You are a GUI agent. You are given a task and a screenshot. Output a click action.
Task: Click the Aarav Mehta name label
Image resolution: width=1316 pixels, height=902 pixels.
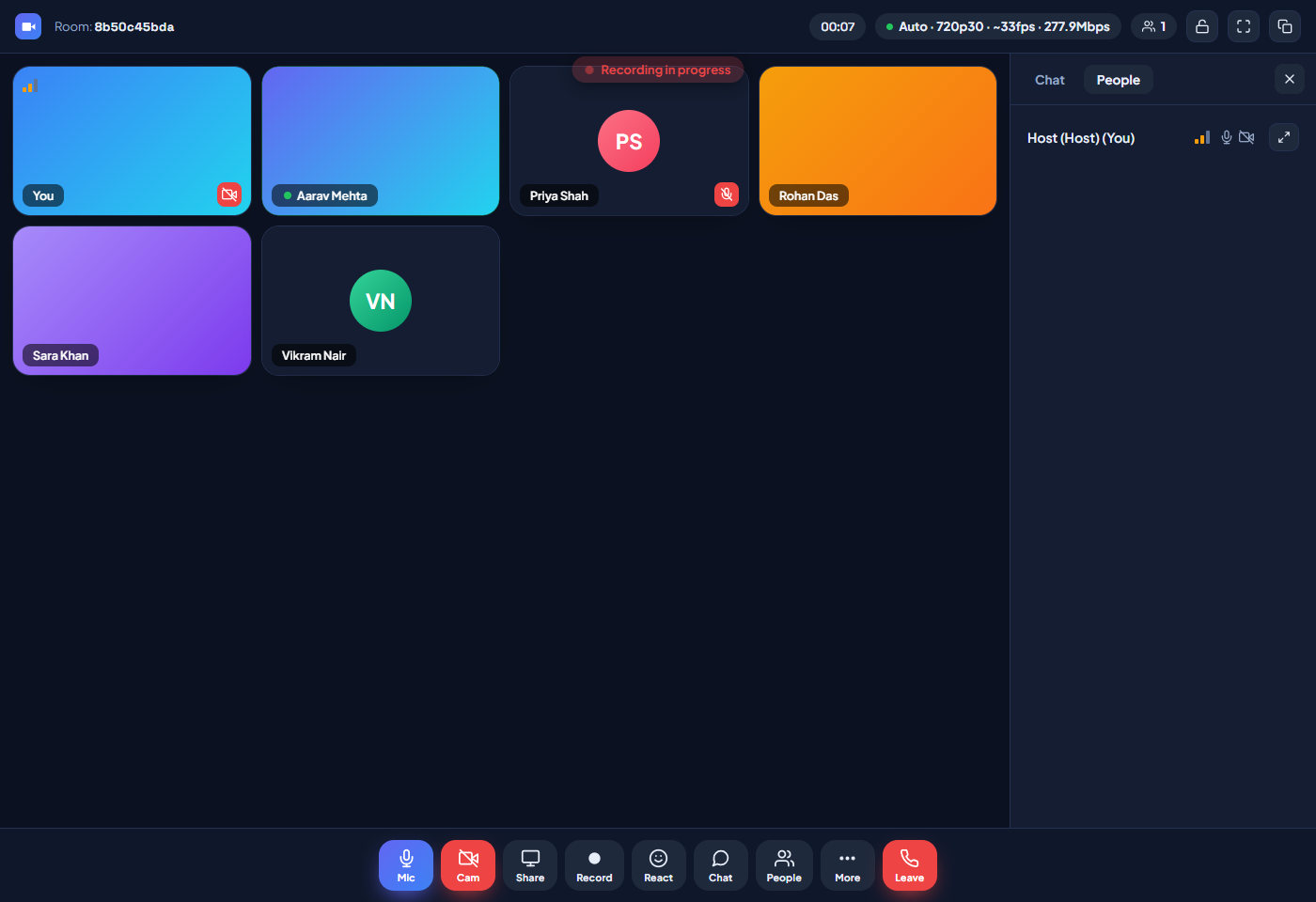pos(325,195)
